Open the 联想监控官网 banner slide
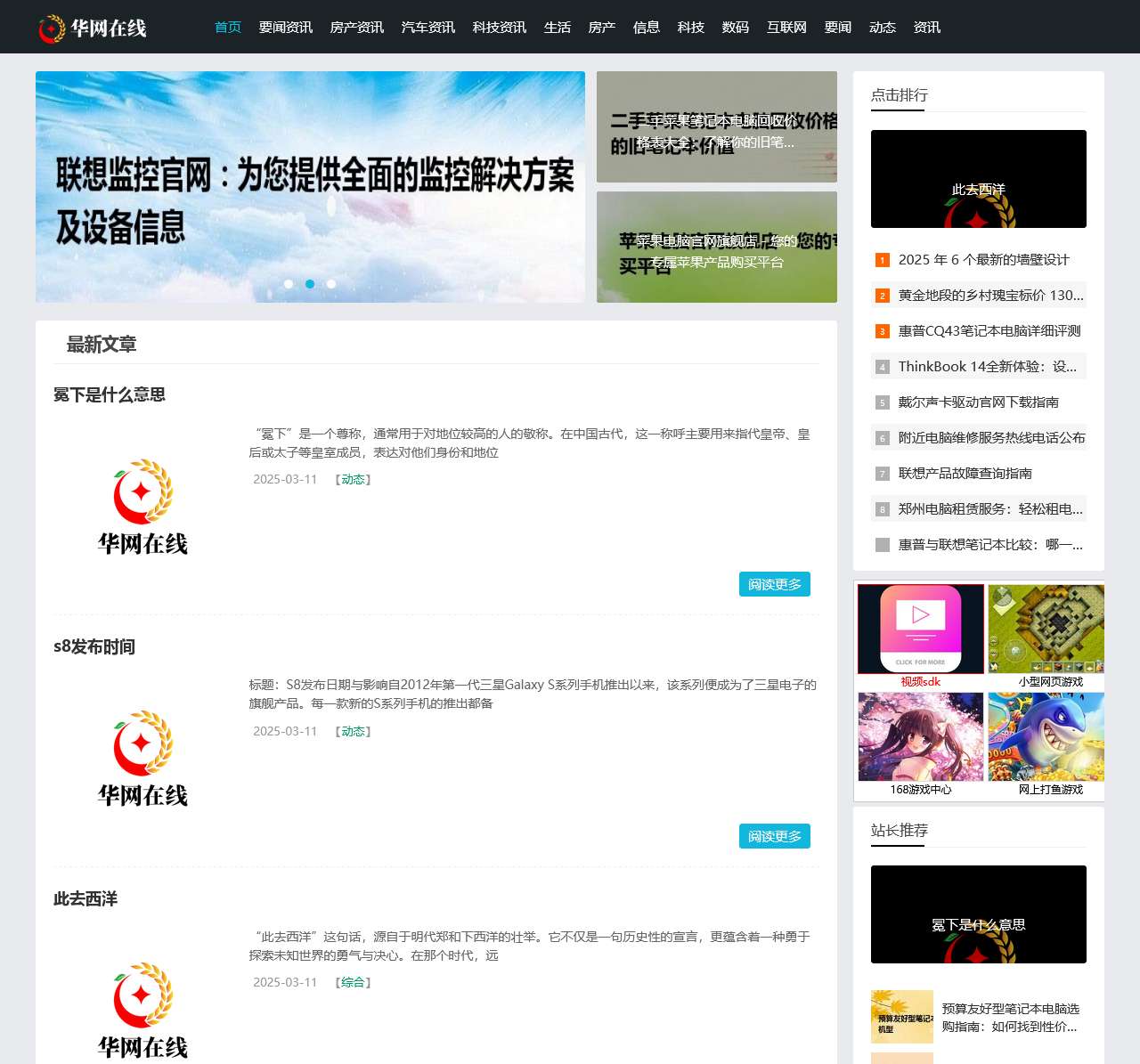 point(310,187)
